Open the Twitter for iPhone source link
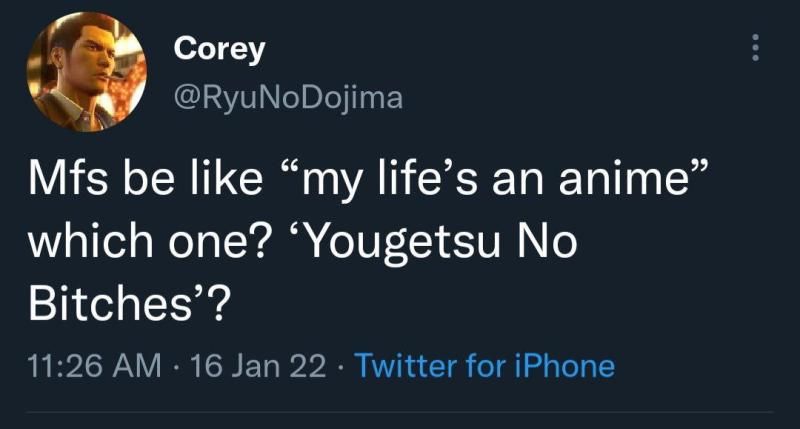 pos(485,366)
